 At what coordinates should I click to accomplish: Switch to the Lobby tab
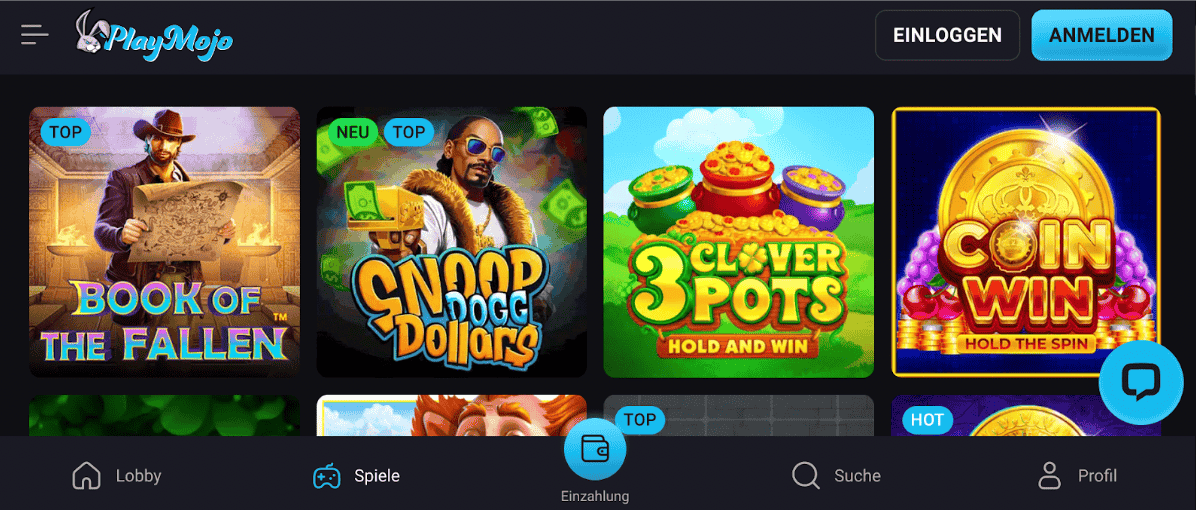(x=117, y=476)
